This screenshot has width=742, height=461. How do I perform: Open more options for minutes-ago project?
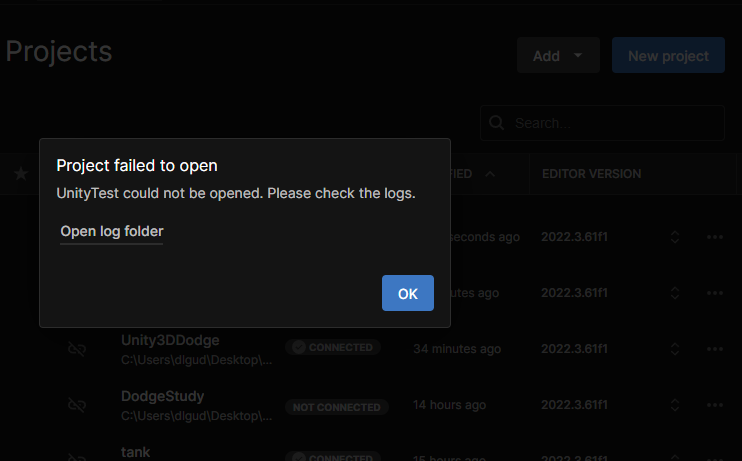click(715, 293)
